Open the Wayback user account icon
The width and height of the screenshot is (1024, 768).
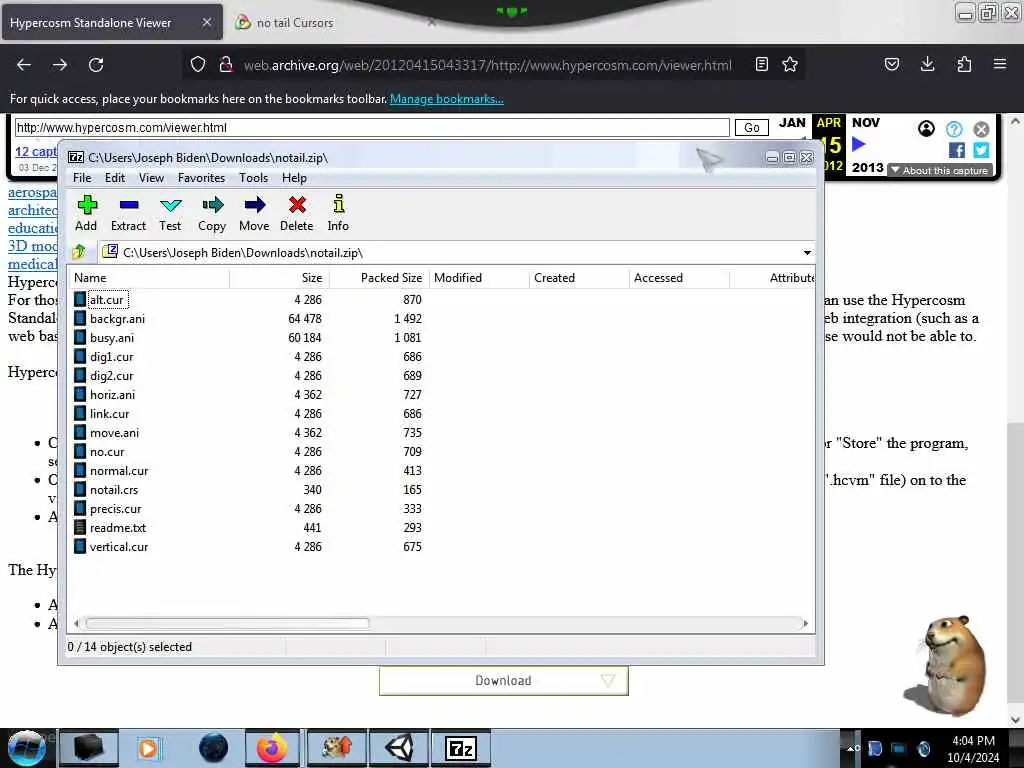[x=926, y=129]
